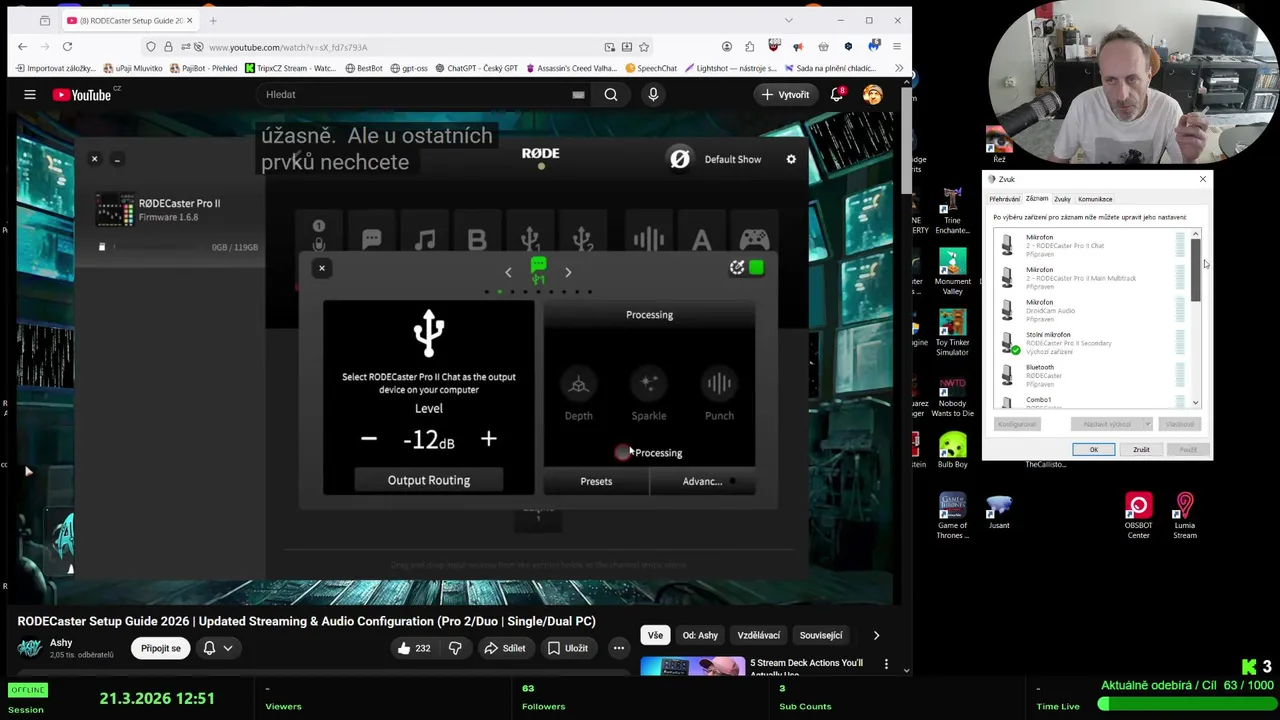Open the YouTube hamburger guide menu
This screenshot has height=720, width=1280.
pyautogui.click(x=30, y=94)
